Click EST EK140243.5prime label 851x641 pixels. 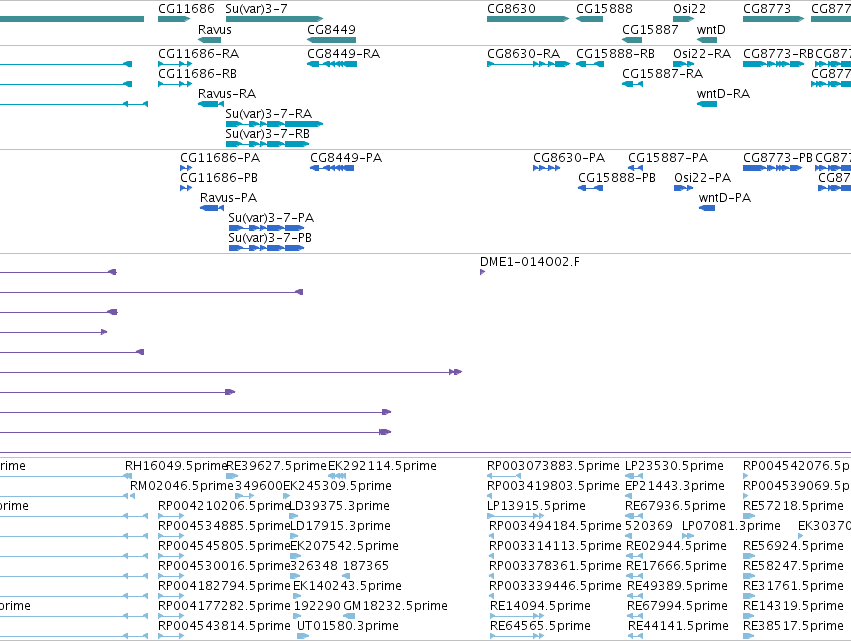click(347, 586)
